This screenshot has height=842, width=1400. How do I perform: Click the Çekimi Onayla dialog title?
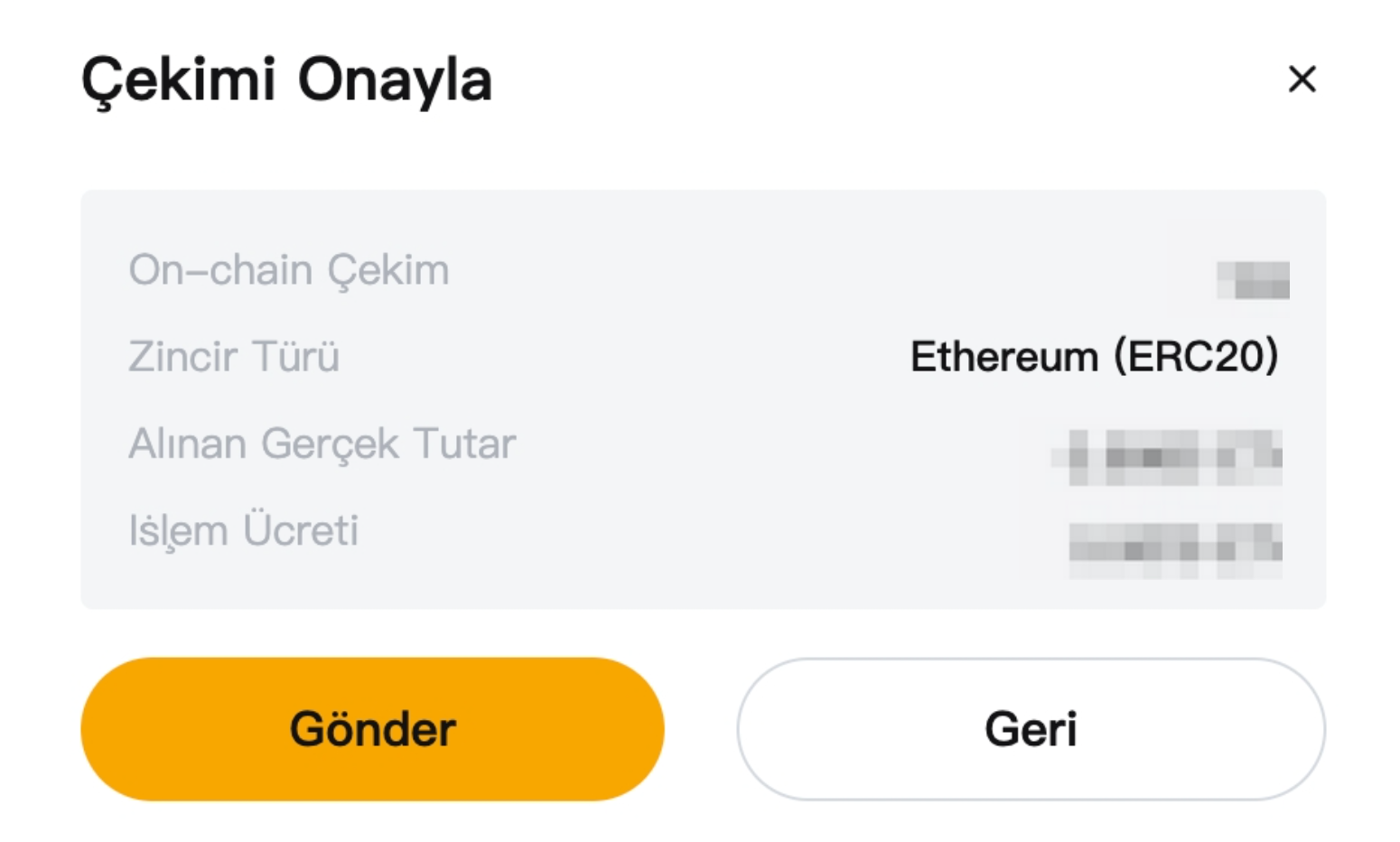[286, 80]
